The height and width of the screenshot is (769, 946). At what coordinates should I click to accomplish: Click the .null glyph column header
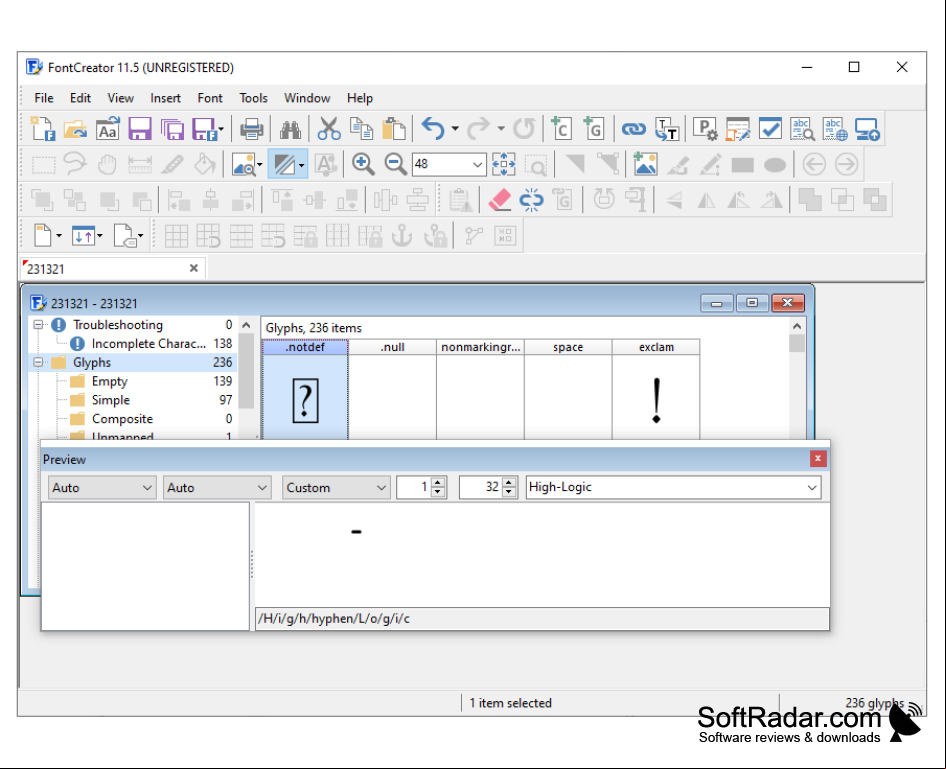(392, 347)
